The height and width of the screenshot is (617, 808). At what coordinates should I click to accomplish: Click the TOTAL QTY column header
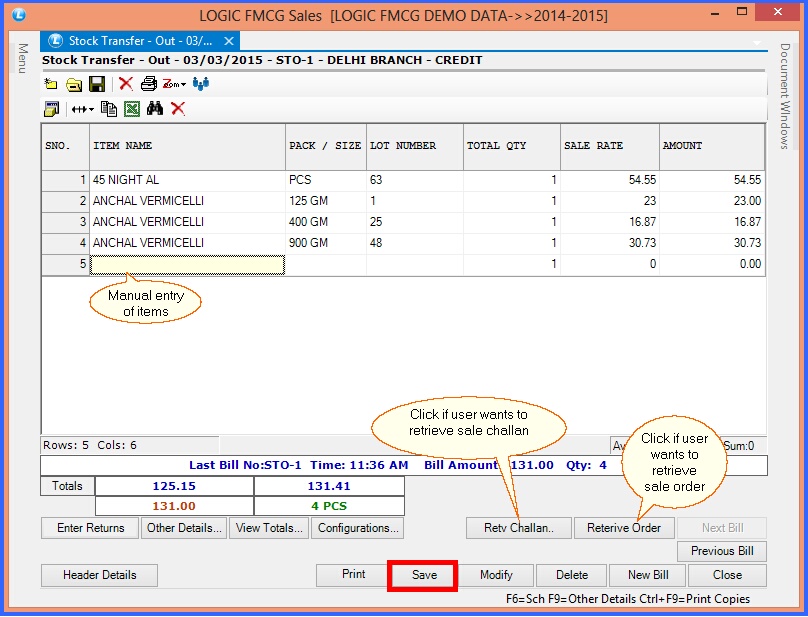click(512, 146)
